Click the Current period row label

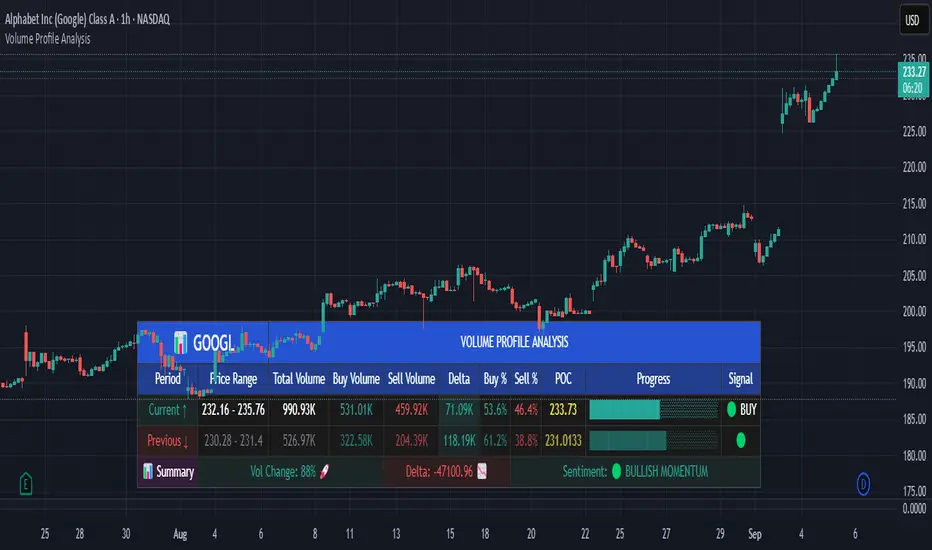coord(168,410)
